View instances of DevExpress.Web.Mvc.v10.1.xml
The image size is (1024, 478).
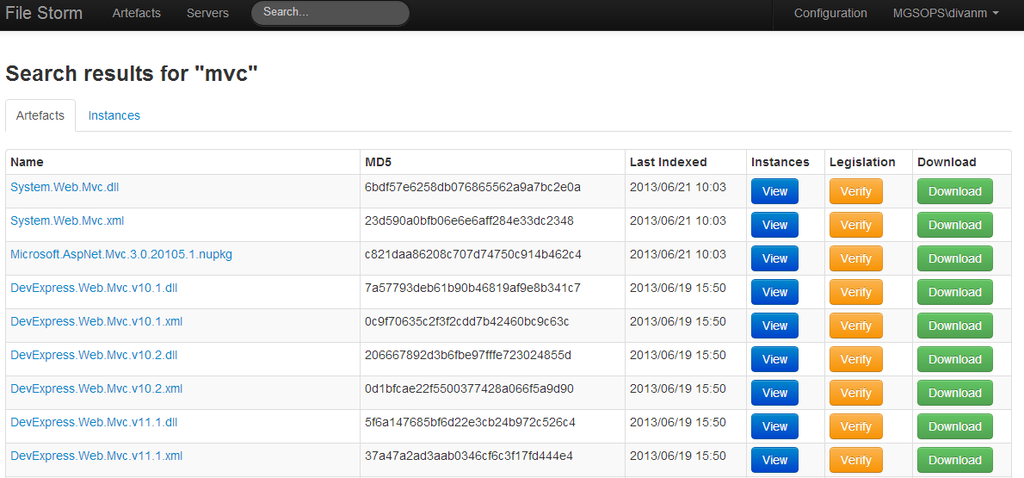(x=775, y=326)
